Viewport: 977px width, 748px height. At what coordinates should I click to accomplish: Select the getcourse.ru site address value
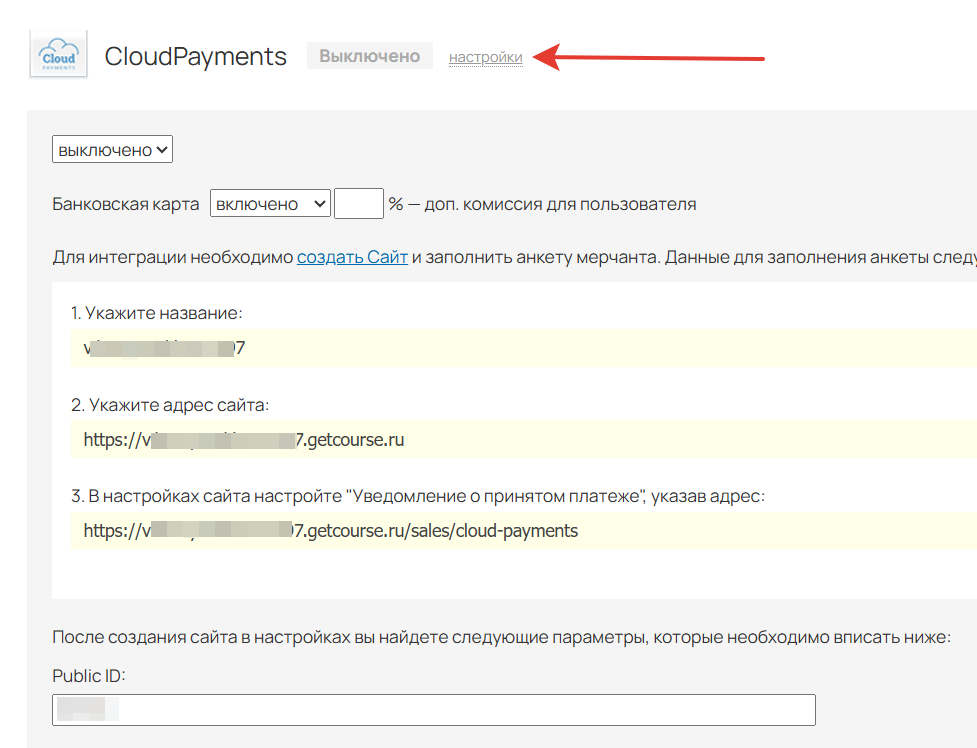point(244,440)
